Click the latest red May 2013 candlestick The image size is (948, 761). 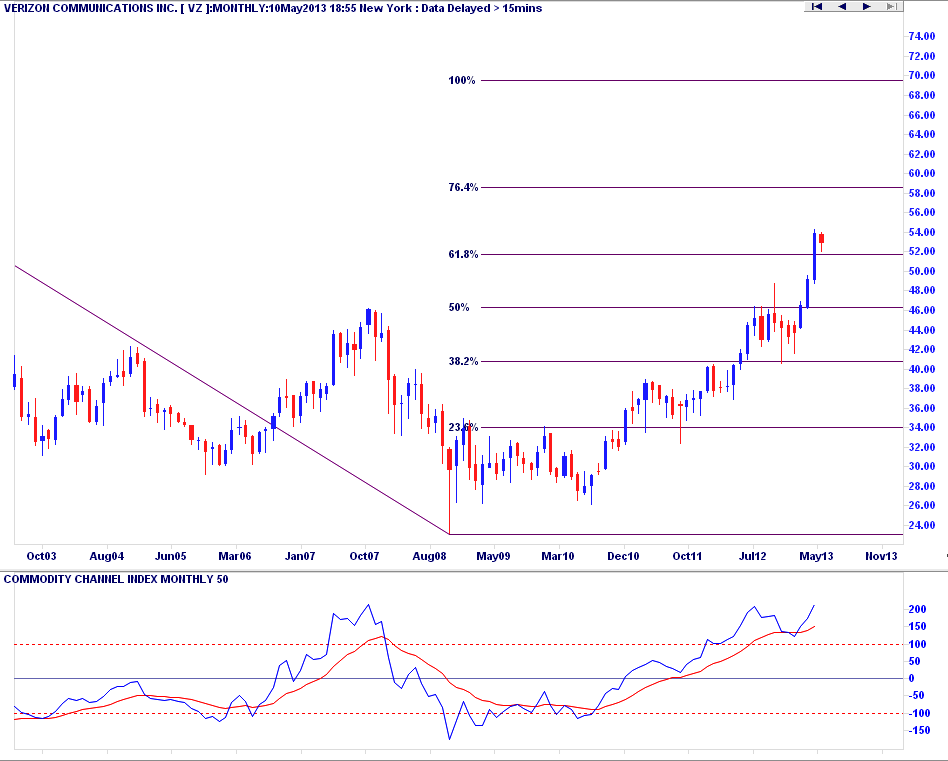822,240
